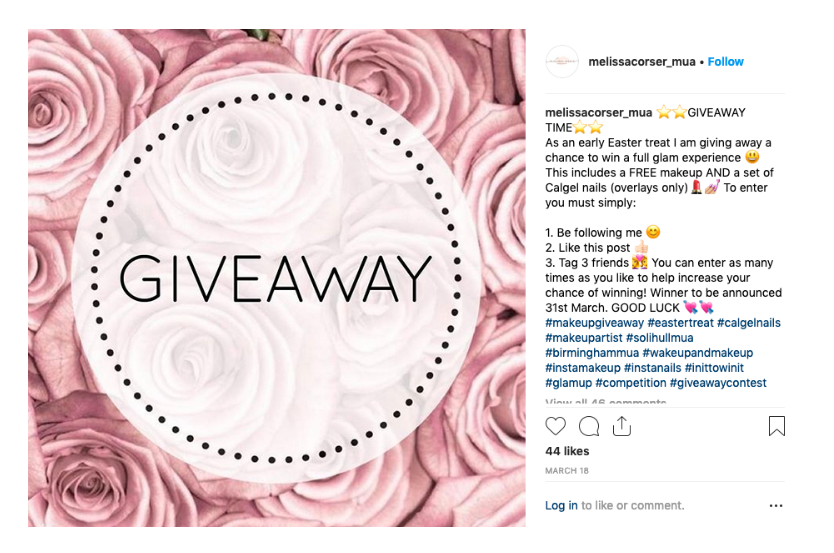Viewport: 834px width, 553px height.
Task: Open the MARCH 18 post date
Action: (566, 471)
